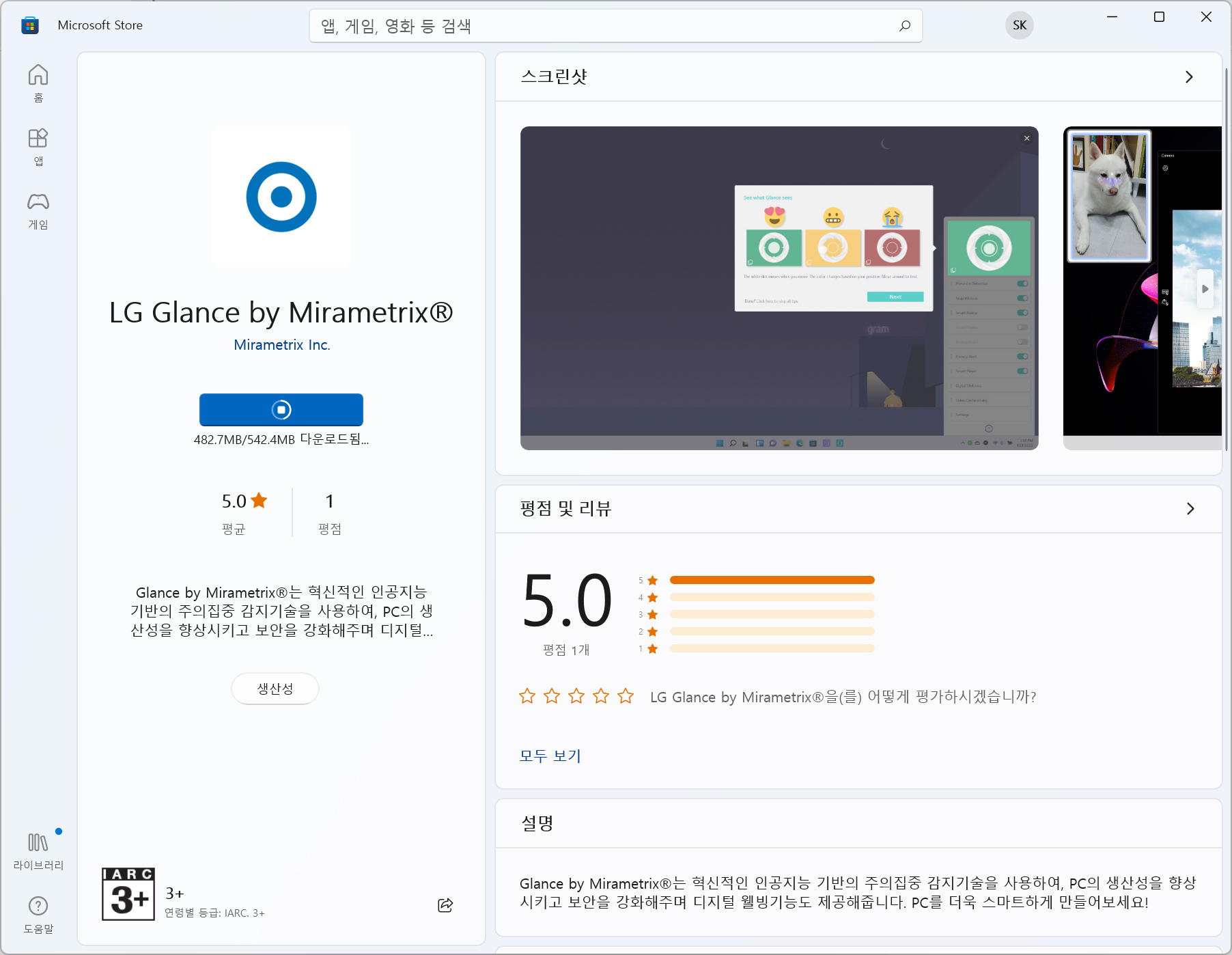
Task: Click the download status text 482.7MB/542.4MB
Action: [281, 439]
